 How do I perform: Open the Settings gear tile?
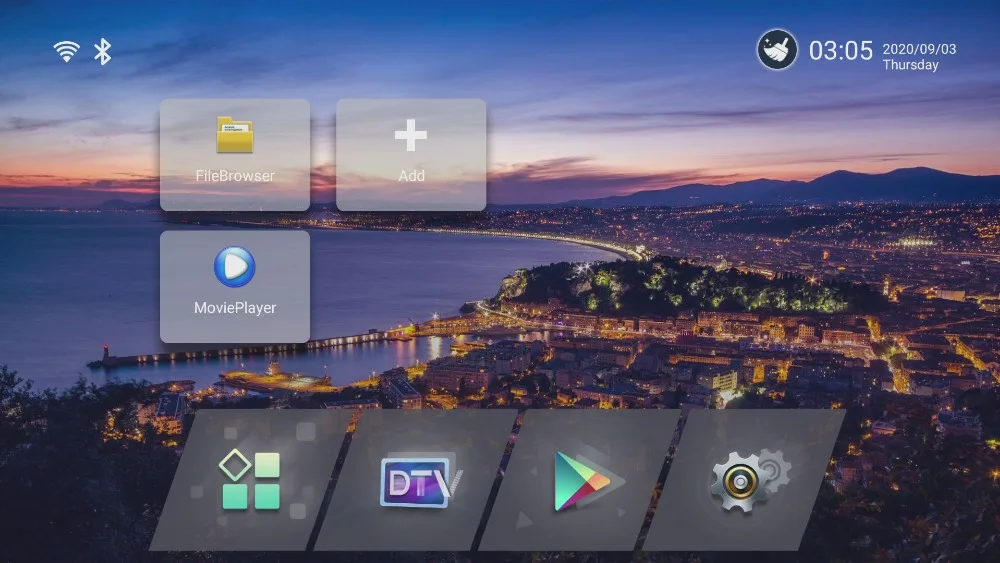coord(745,480)
